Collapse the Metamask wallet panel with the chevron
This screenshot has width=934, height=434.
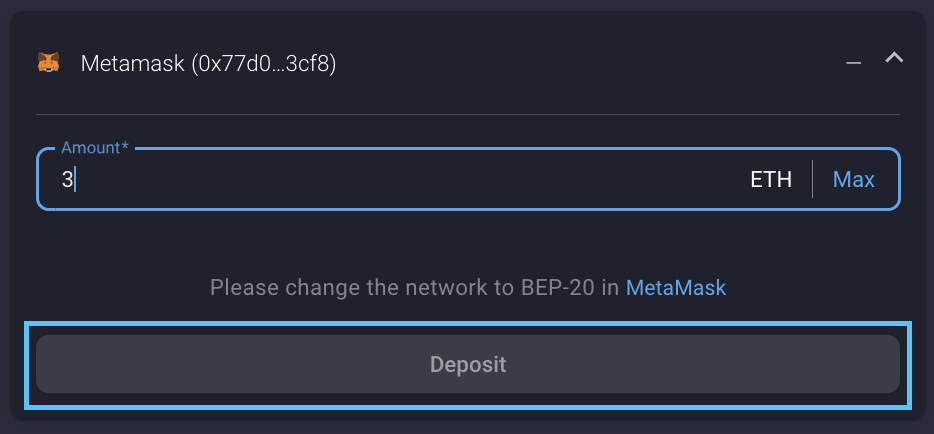tap(894, 58)
